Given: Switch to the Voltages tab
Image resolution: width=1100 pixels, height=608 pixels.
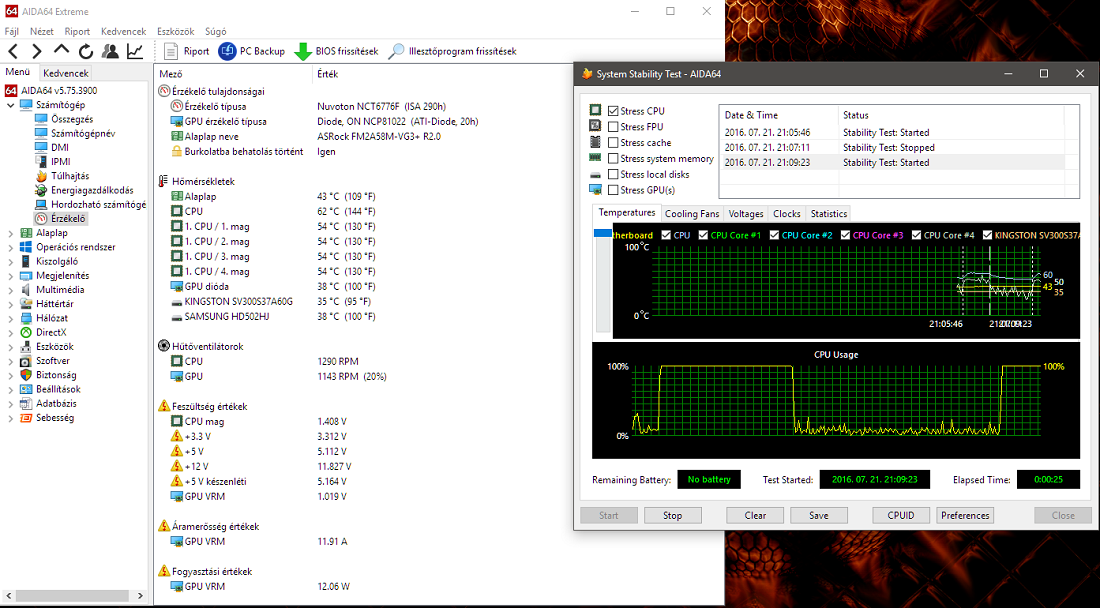Looking at the screenshot, I should [x=746, y=214].
